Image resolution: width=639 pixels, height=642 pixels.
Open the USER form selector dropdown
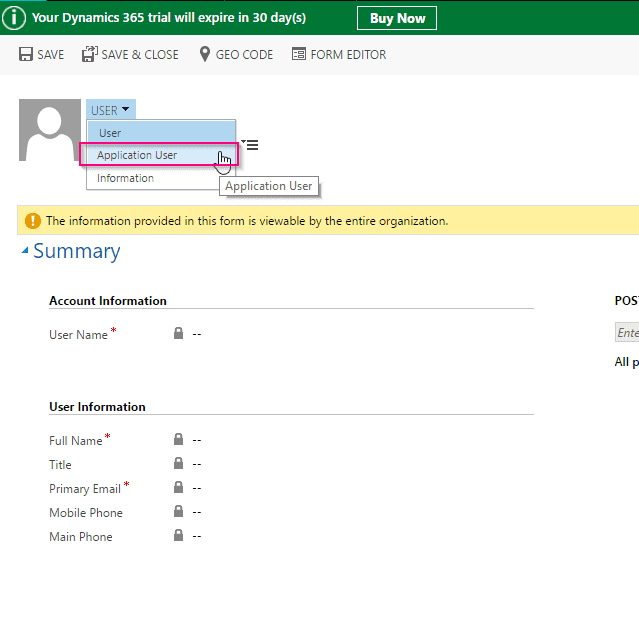click(111, 110)
